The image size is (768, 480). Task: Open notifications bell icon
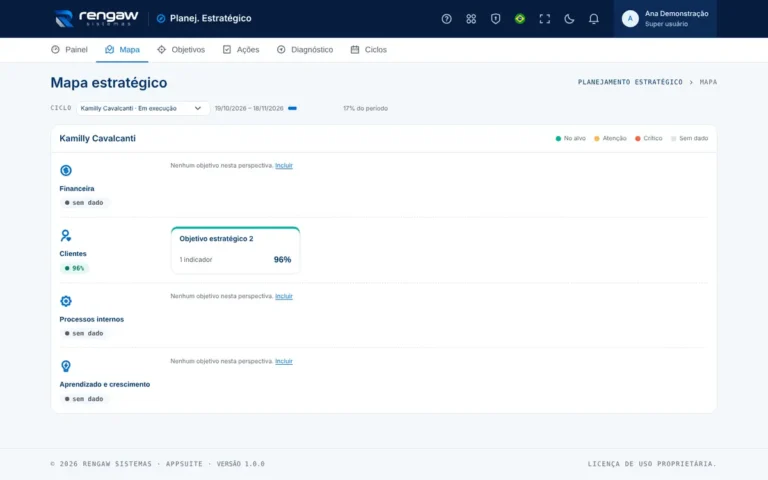tap(593, 19)
